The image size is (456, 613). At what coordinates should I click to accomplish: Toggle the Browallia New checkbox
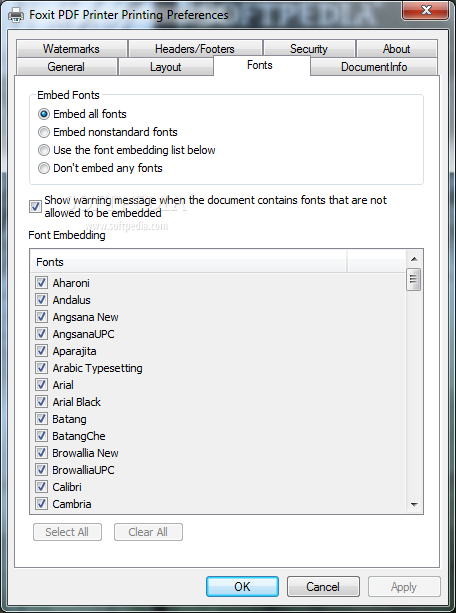point(41,452)
